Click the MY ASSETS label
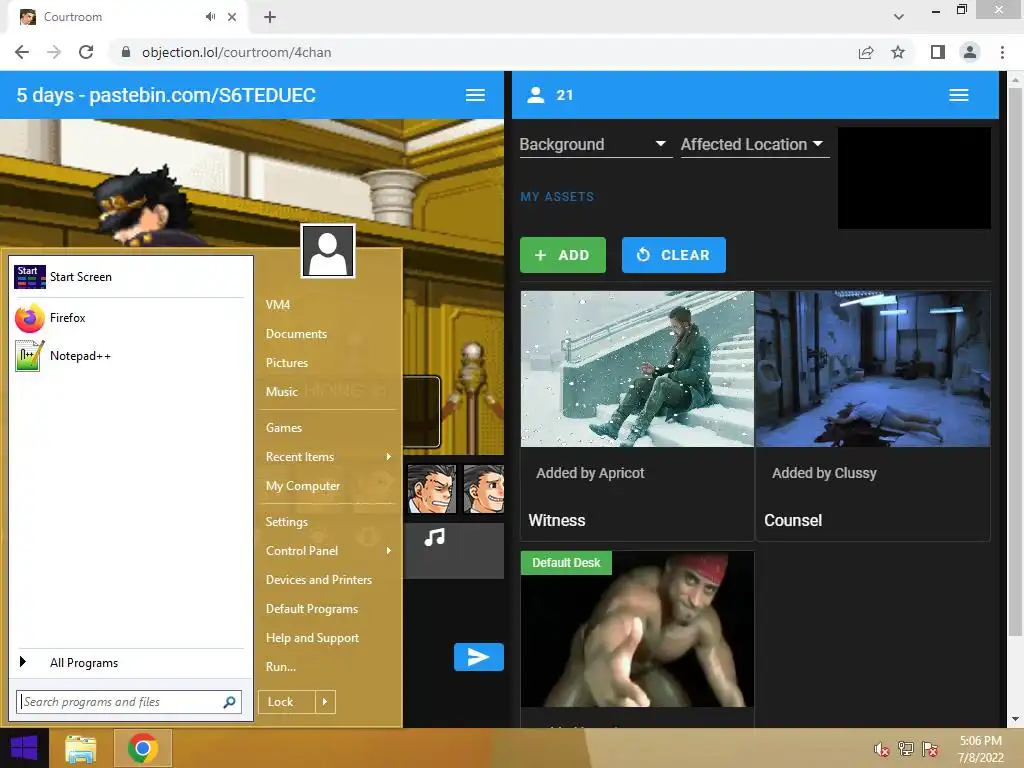Image resolution: width=1024 pixels, height=768 pixels. tap(557, 197)
